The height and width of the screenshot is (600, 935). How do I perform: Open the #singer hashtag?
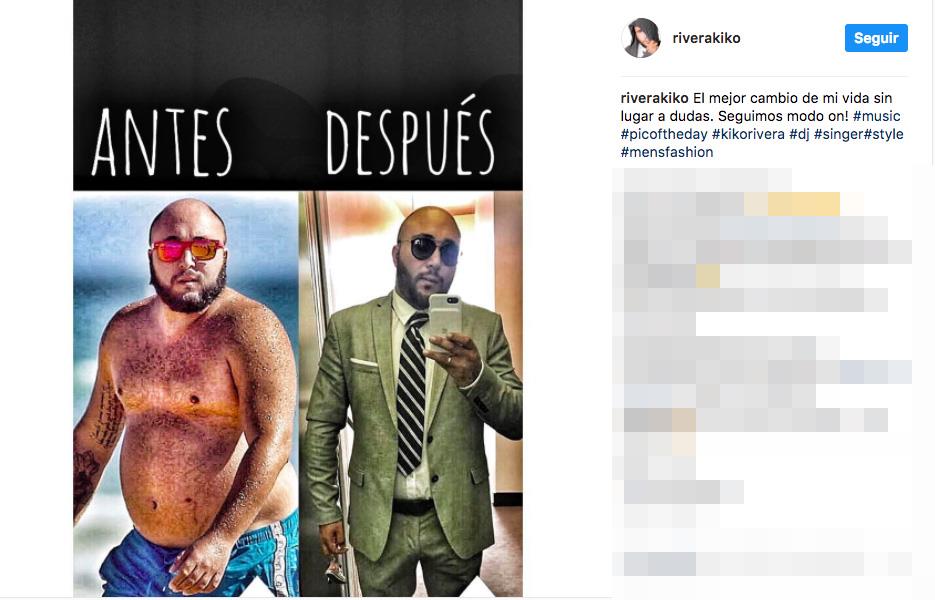click(x=838, y=134)
